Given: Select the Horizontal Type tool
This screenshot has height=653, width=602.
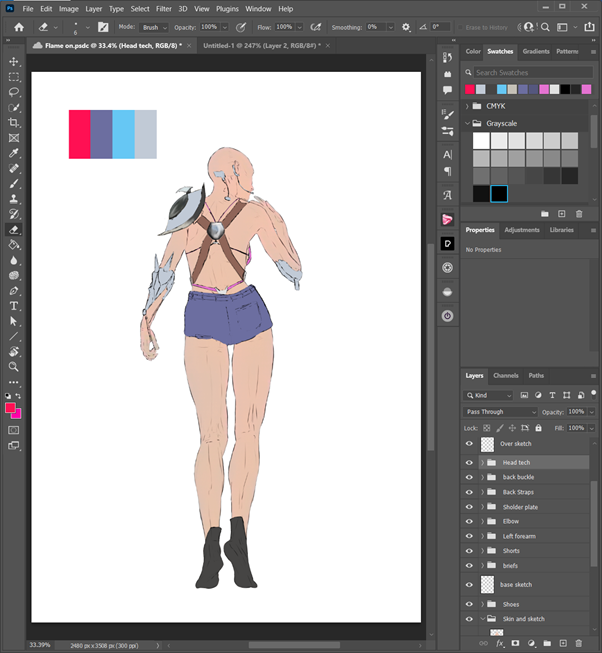Looking at the screenshot, I should point(14,306).
